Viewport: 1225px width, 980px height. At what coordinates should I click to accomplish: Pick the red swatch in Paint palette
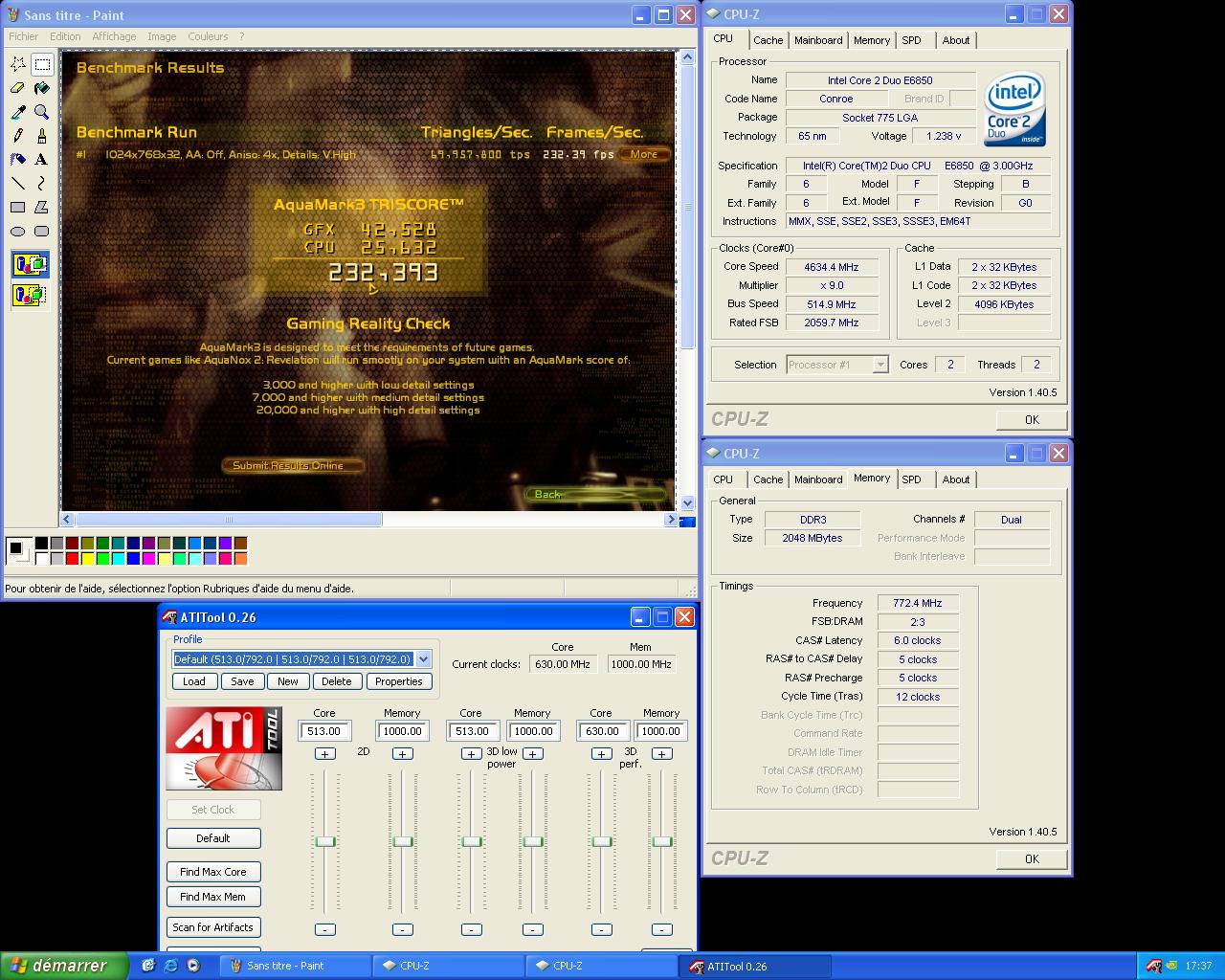73,558
